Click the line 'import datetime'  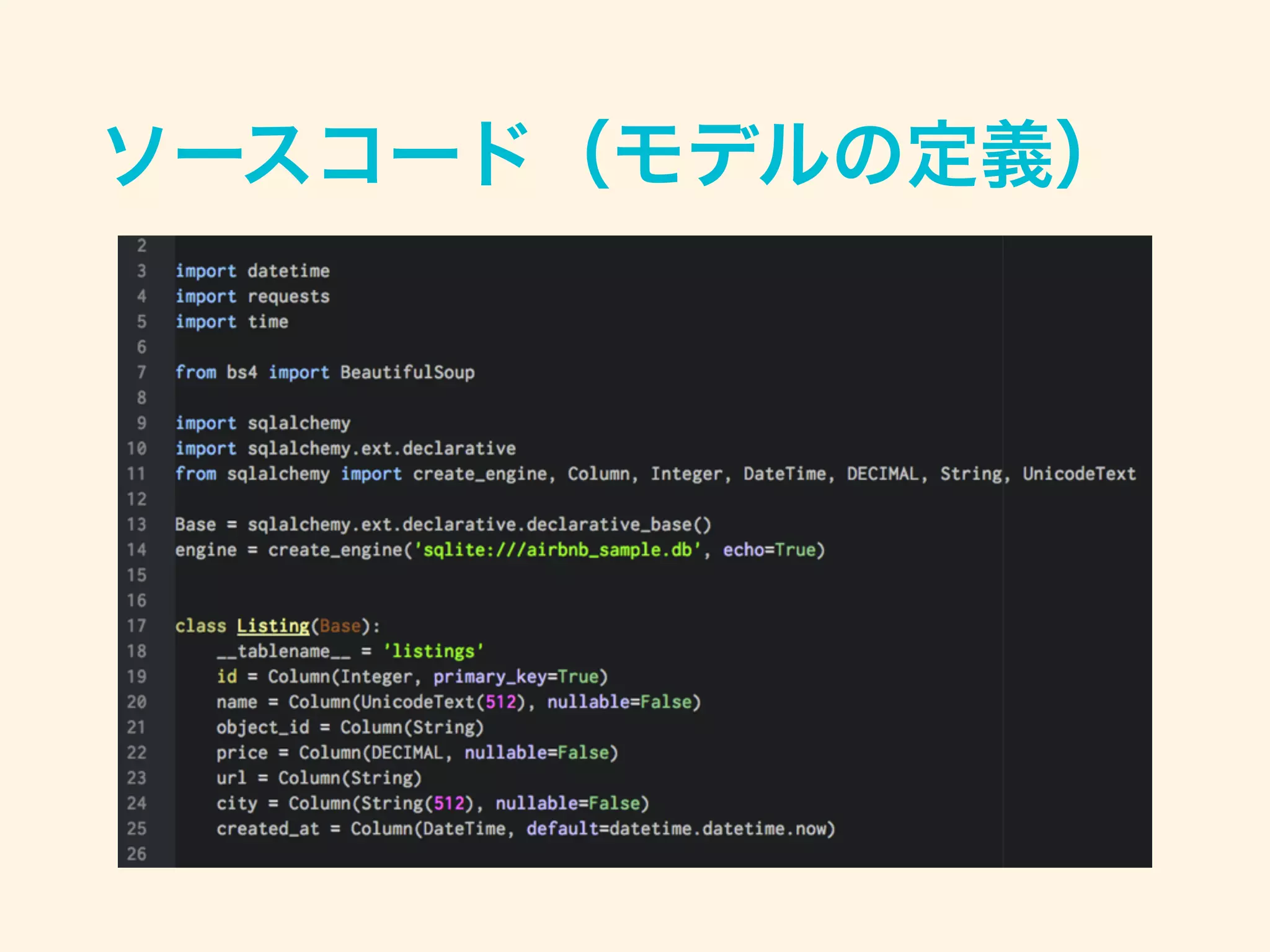coord(252,271)
